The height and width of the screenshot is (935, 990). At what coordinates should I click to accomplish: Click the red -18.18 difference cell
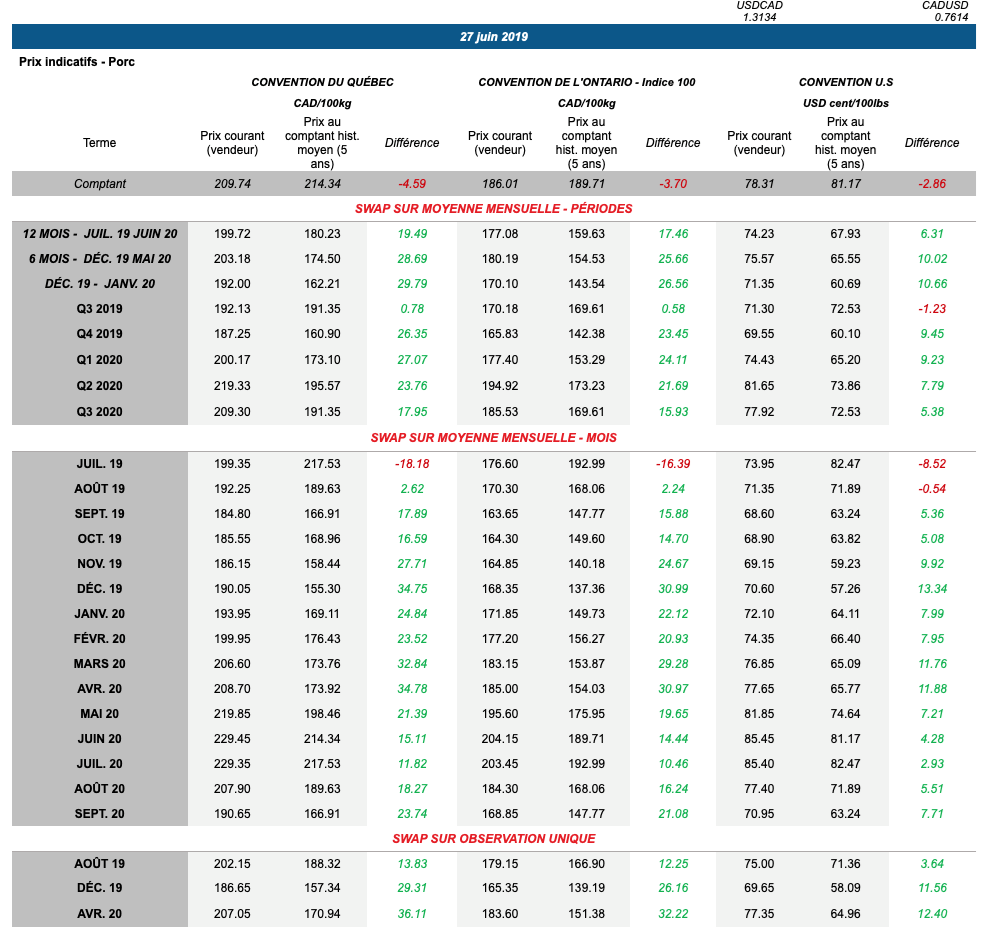(411, 464)
